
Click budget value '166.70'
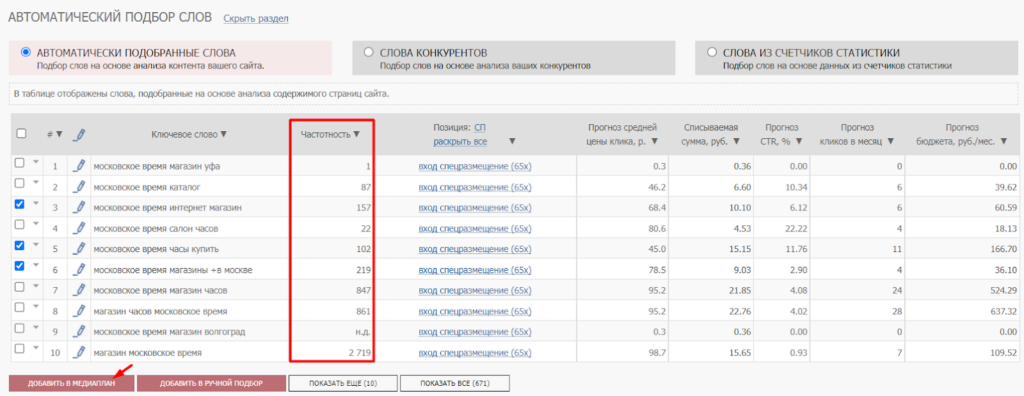(x=1003, y=250)
